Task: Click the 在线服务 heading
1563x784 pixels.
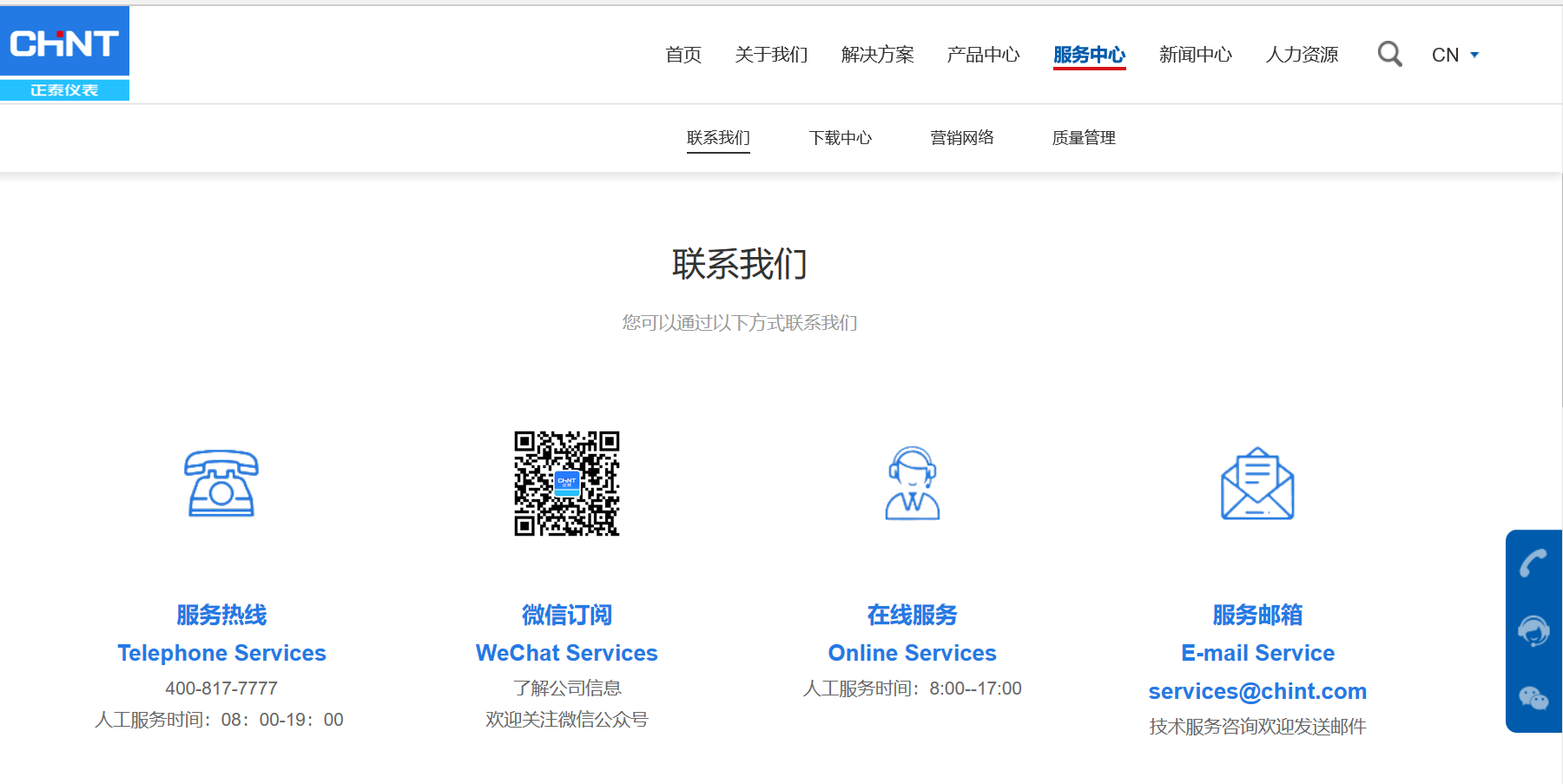Action: [912, 615]
